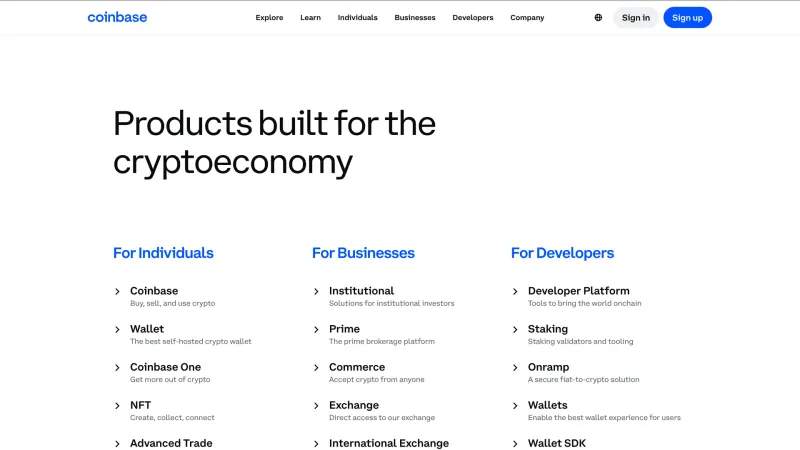This screenshot has width=800, height=450.
Task: Click 'Products built for the cryptoeconomy' headline
Action: pos(274,143)
